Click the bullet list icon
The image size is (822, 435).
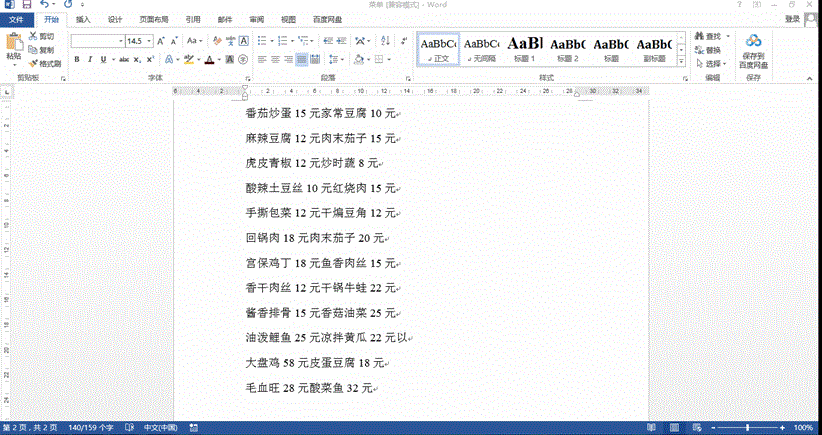click(262, 41)
